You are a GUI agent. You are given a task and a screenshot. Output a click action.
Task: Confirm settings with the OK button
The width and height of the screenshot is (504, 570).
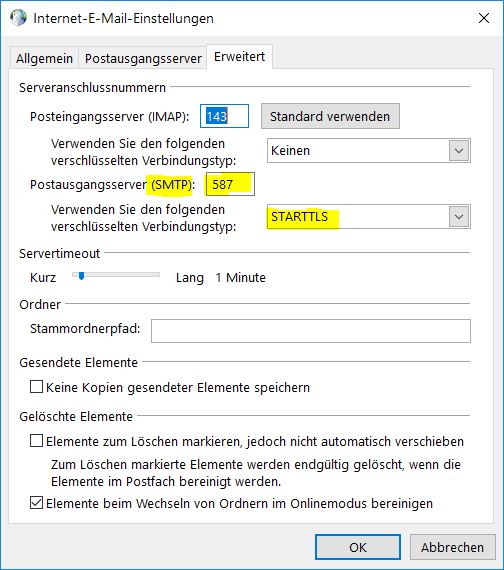[x=358, y=547]
